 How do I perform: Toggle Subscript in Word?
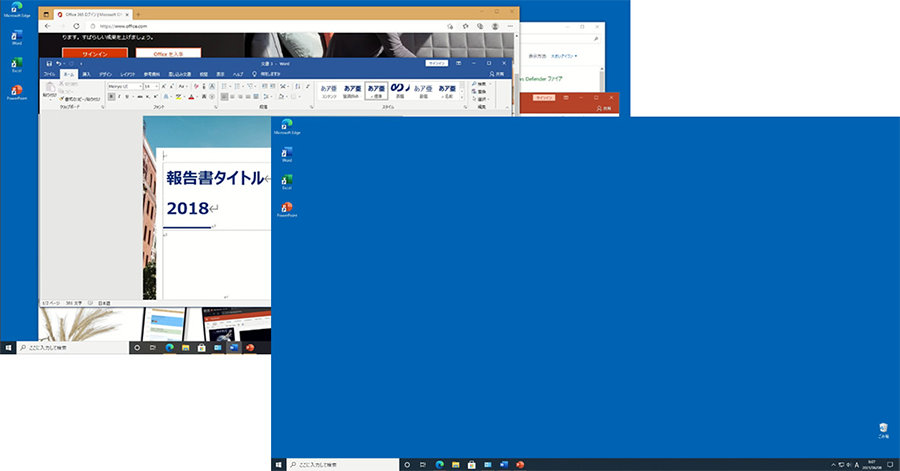(x=148, y=97)
